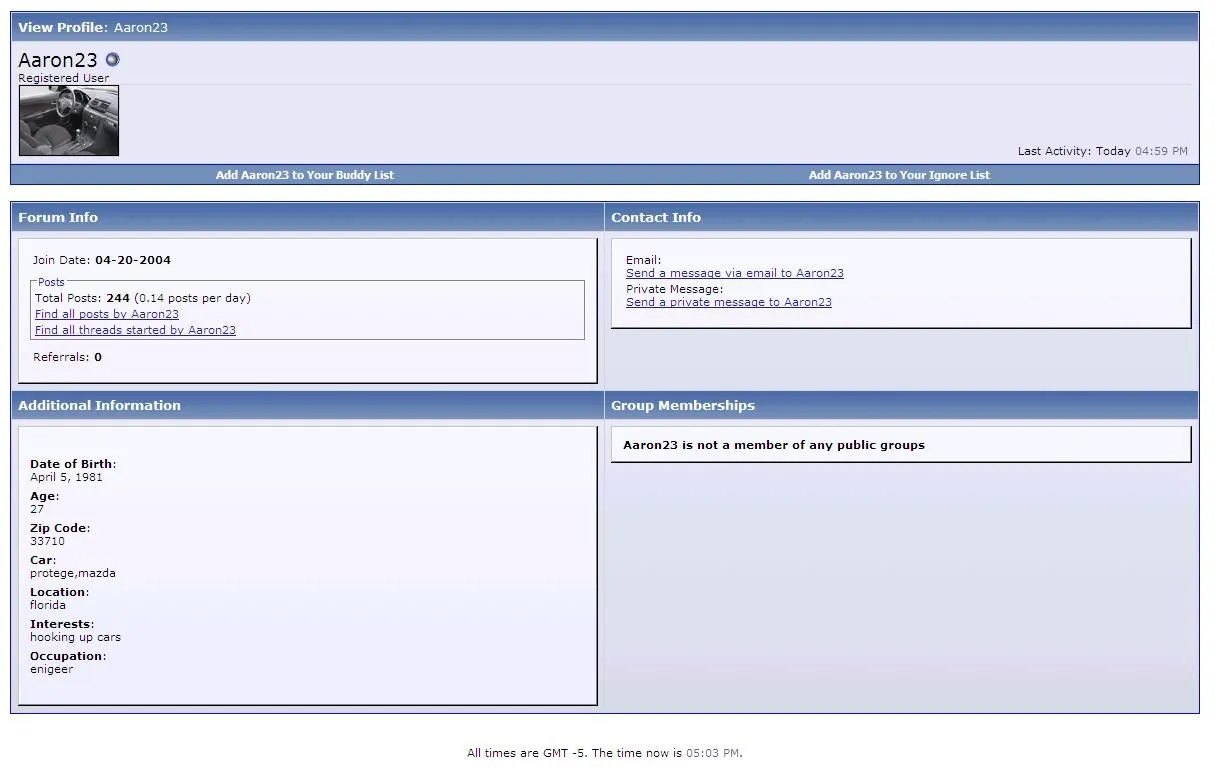Click the offline status icon beside Aaron23
Image resolution: width=1215 pixels, height=771 pixels.
(112, 60)
